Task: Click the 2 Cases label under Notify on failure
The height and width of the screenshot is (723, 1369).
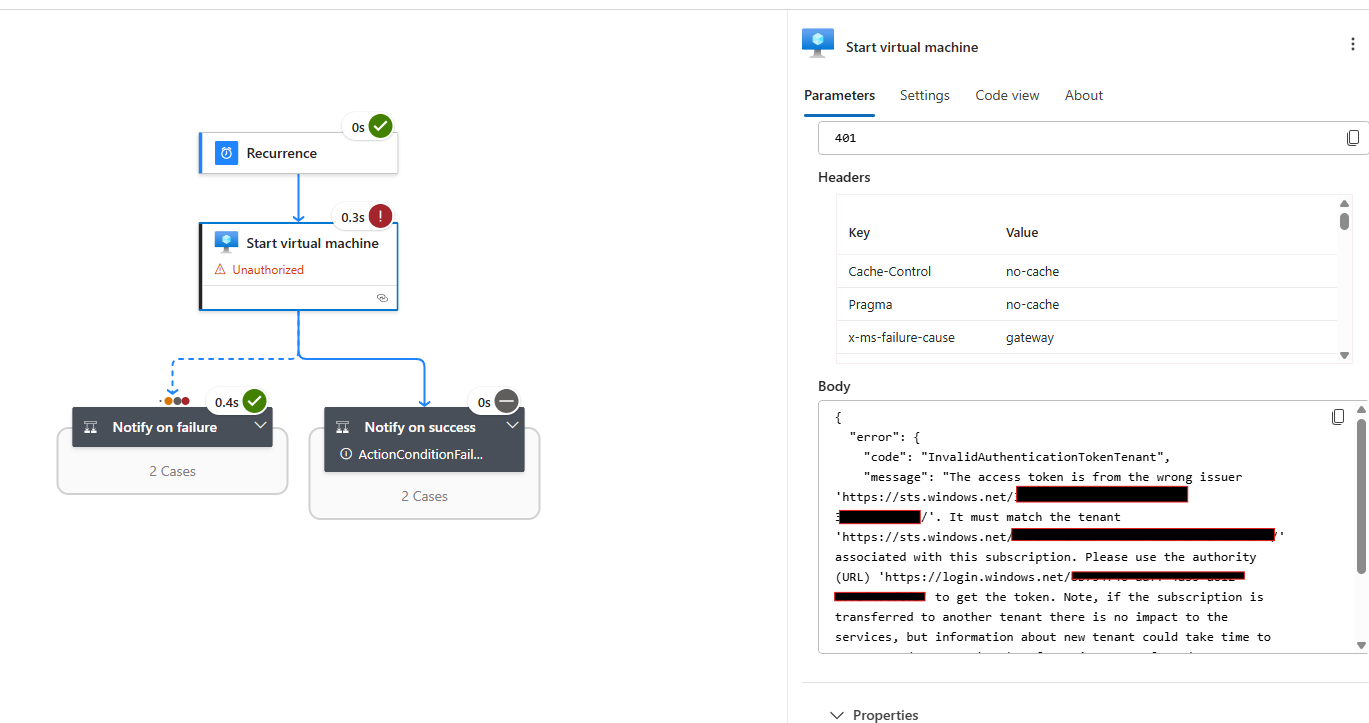Action: (172, 471)
